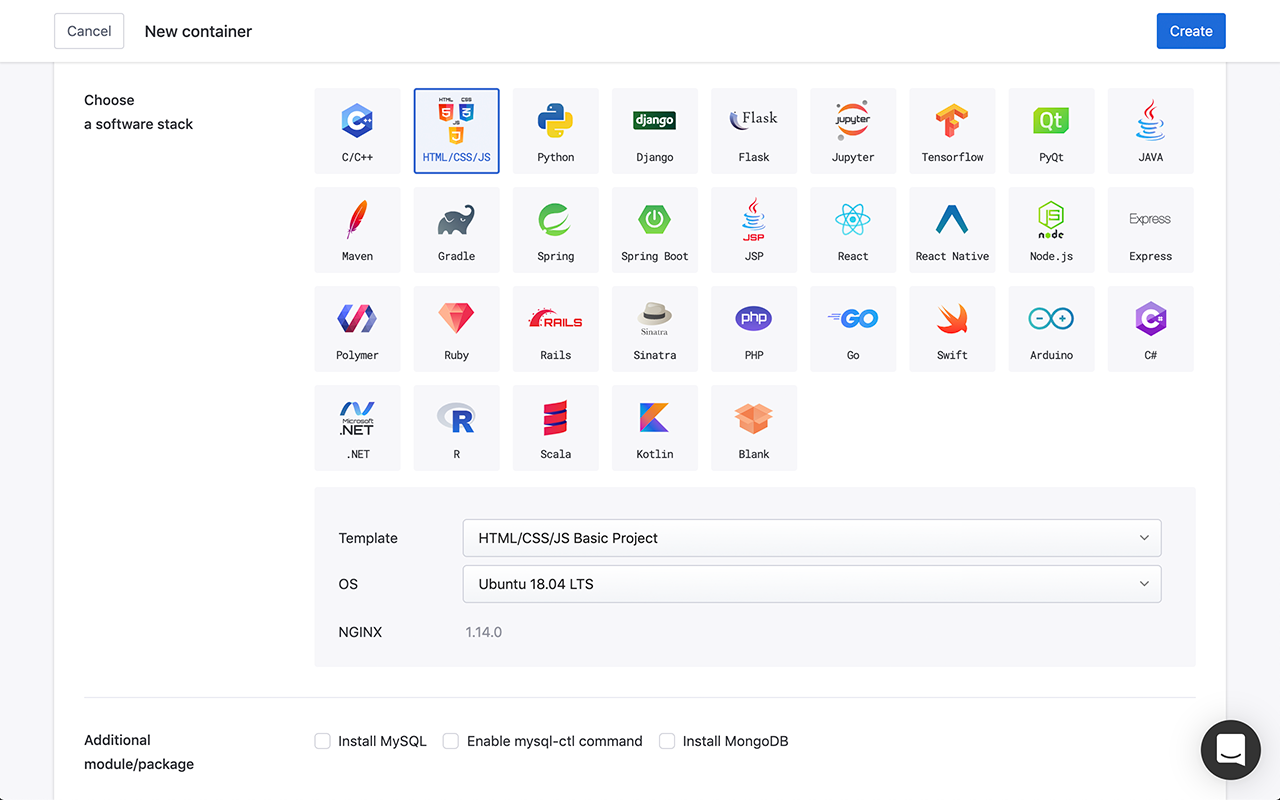The image size is (1280, 800).
Task: Select the Kotlin stack
Action: (x=654, y=427)
